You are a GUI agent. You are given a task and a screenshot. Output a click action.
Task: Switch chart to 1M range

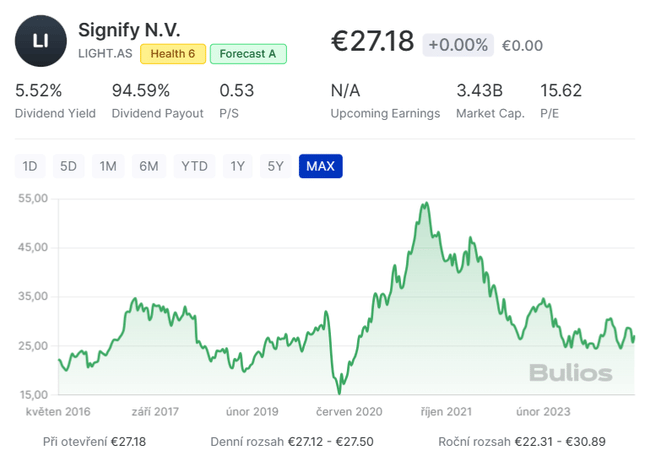tap(108, 166)
